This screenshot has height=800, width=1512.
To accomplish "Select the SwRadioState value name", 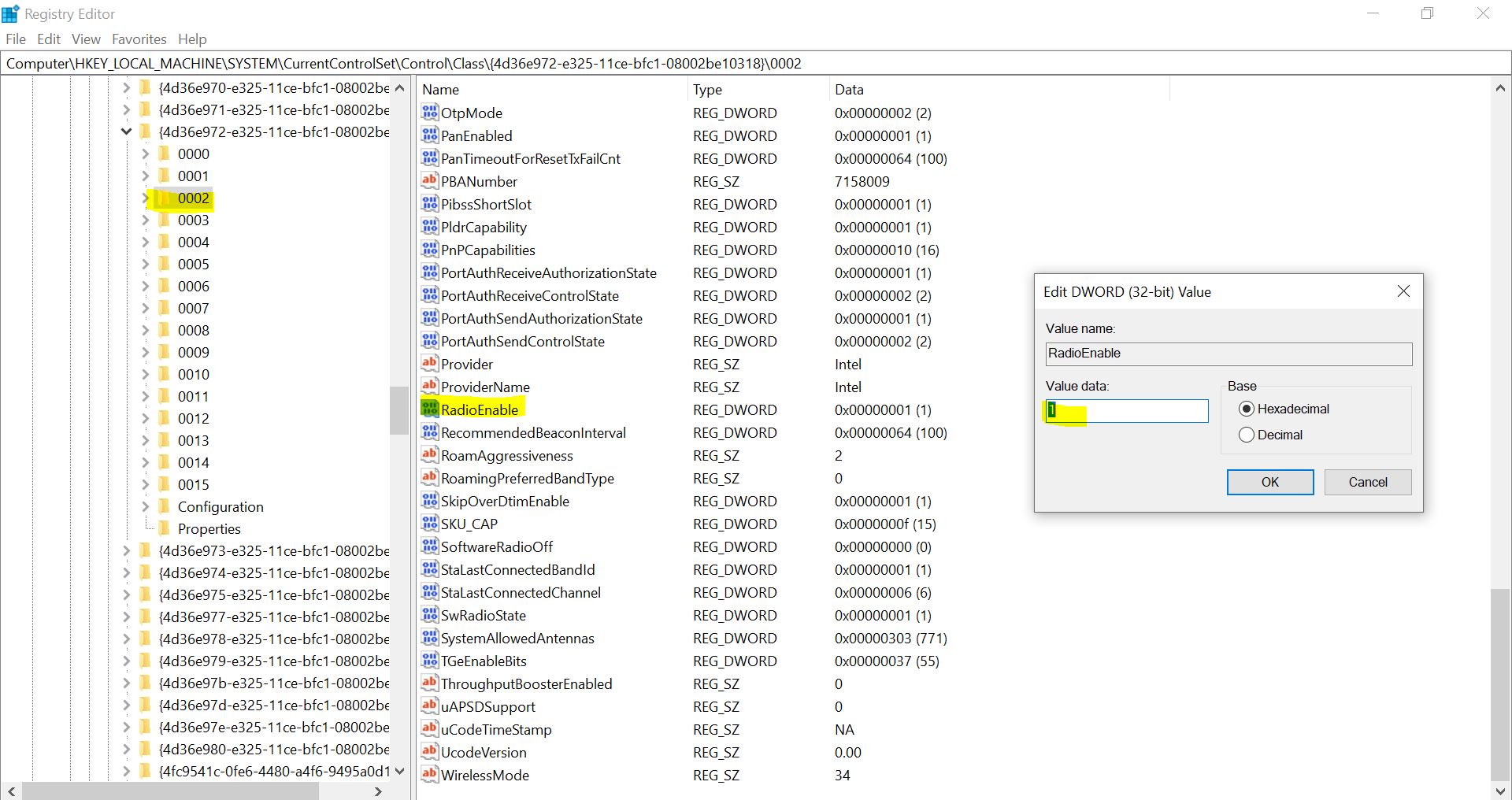I will pos(483,615).
